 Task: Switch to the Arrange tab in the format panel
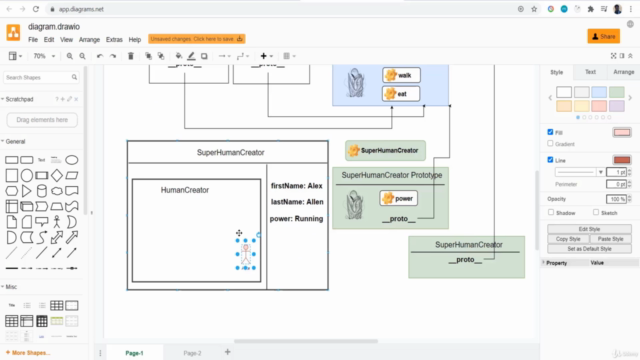tap(623, 72)
